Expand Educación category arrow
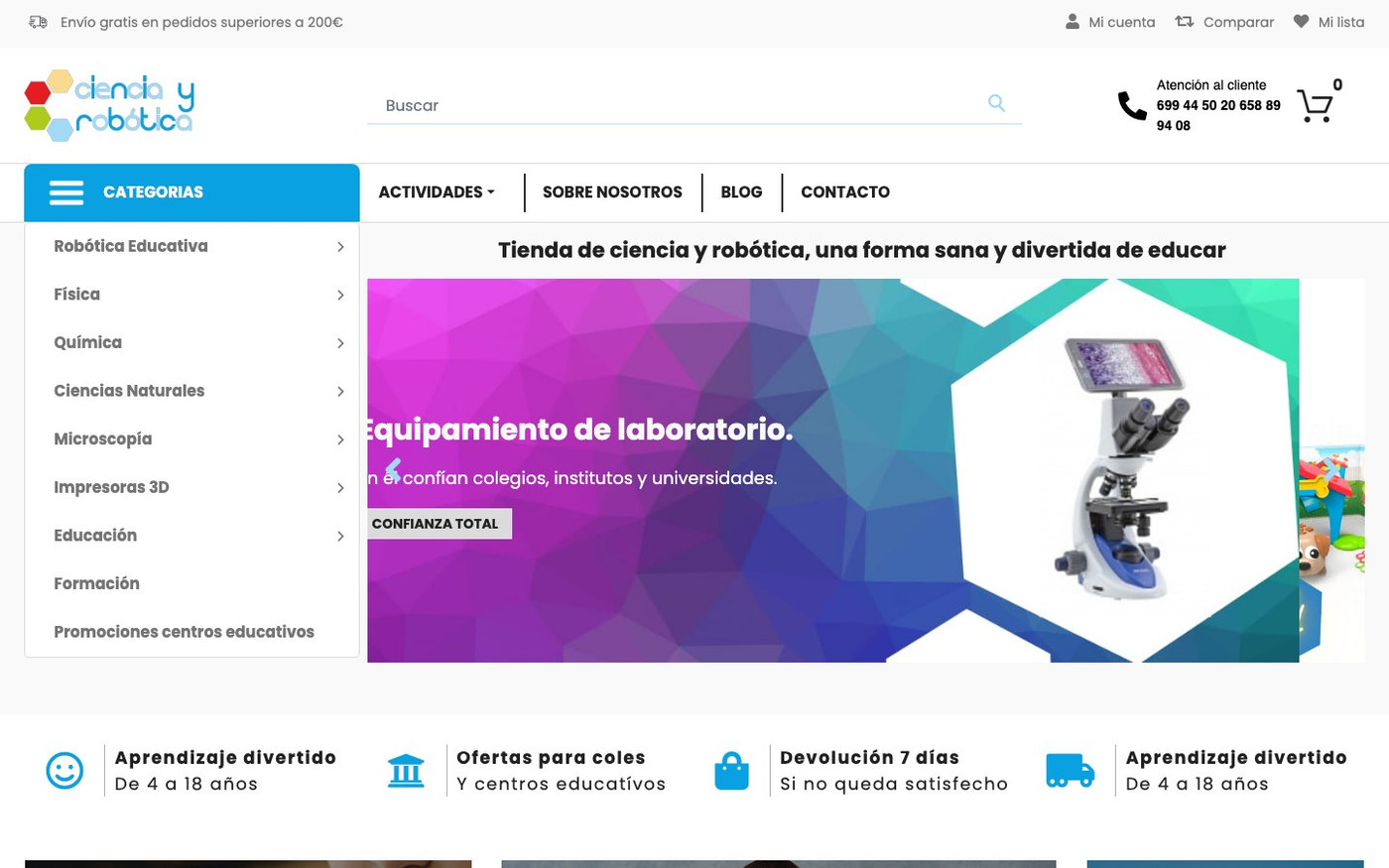This screenshot has height=868, width=1389. [340, 537]
